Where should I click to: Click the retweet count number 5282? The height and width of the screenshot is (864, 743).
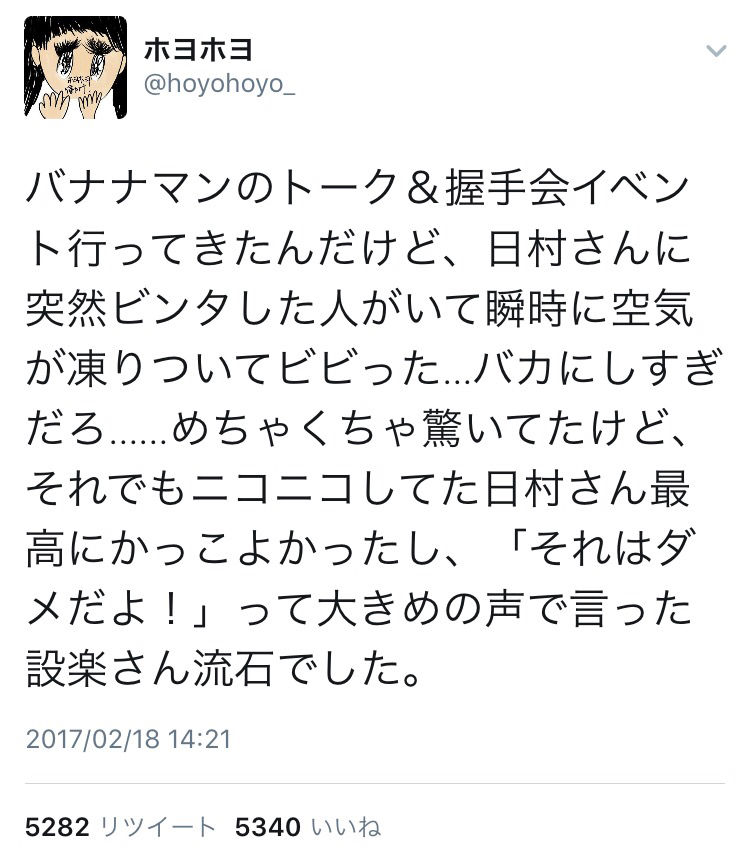57,827
